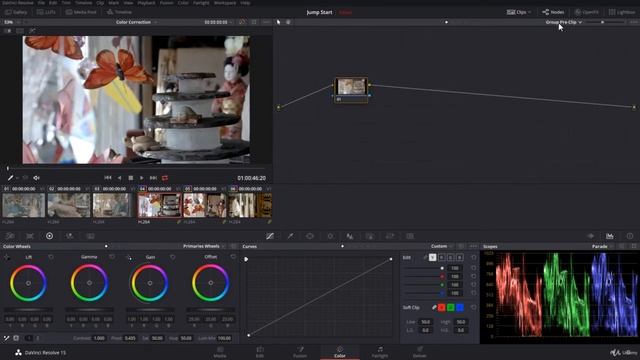Toggle the Gallery panel
The width and height of the screenshot is (640, 360).
16,12
